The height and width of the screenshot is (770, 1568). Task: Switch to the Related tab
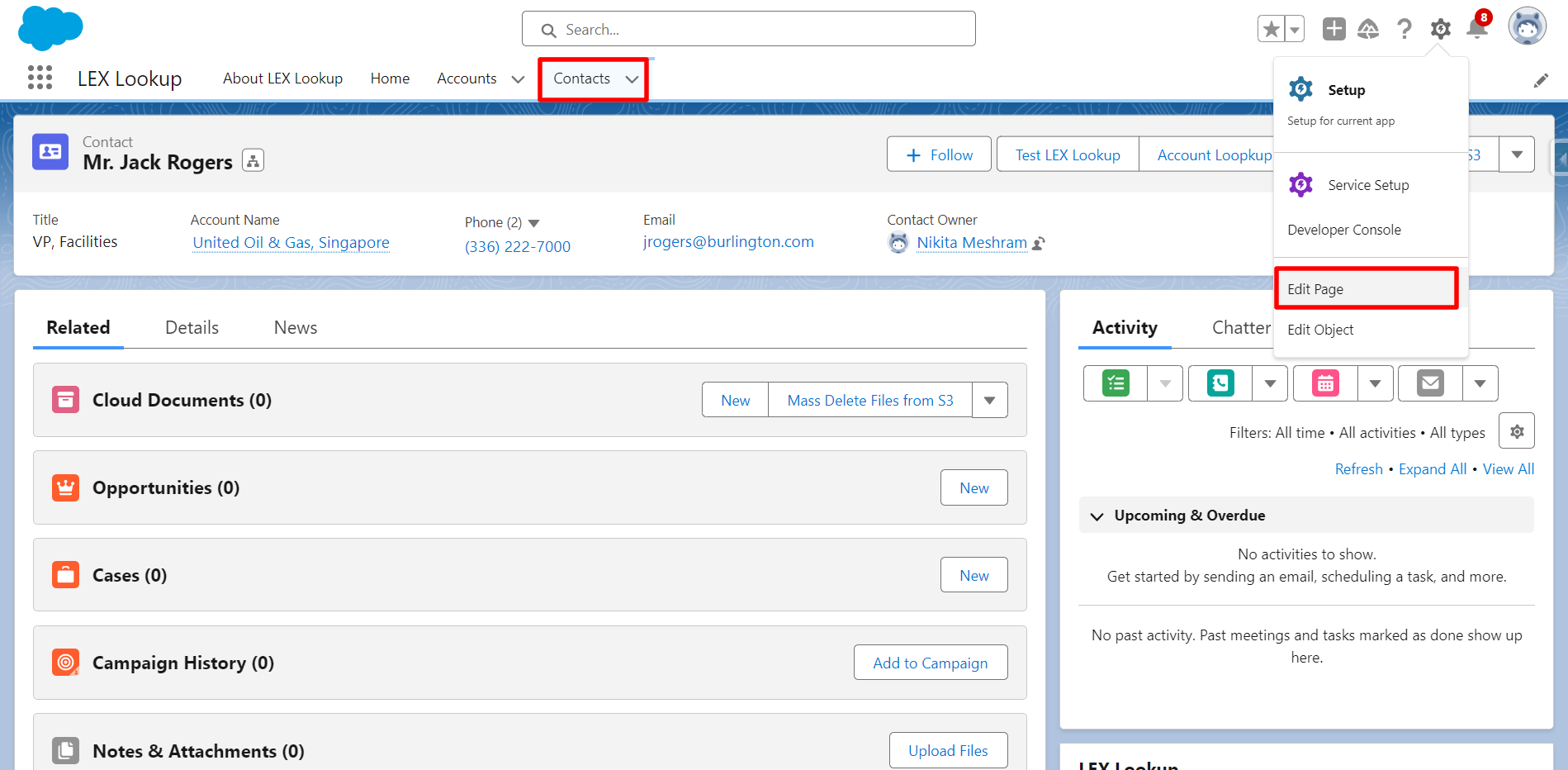(x=78, y=327)
